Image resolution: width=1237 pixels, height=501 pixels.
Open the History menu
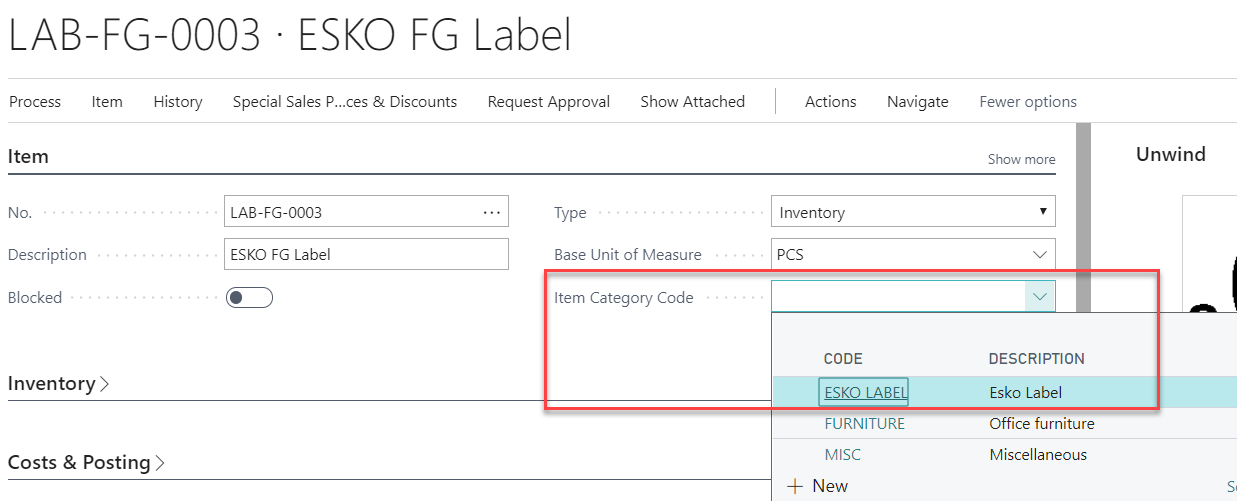pos(178,102)
